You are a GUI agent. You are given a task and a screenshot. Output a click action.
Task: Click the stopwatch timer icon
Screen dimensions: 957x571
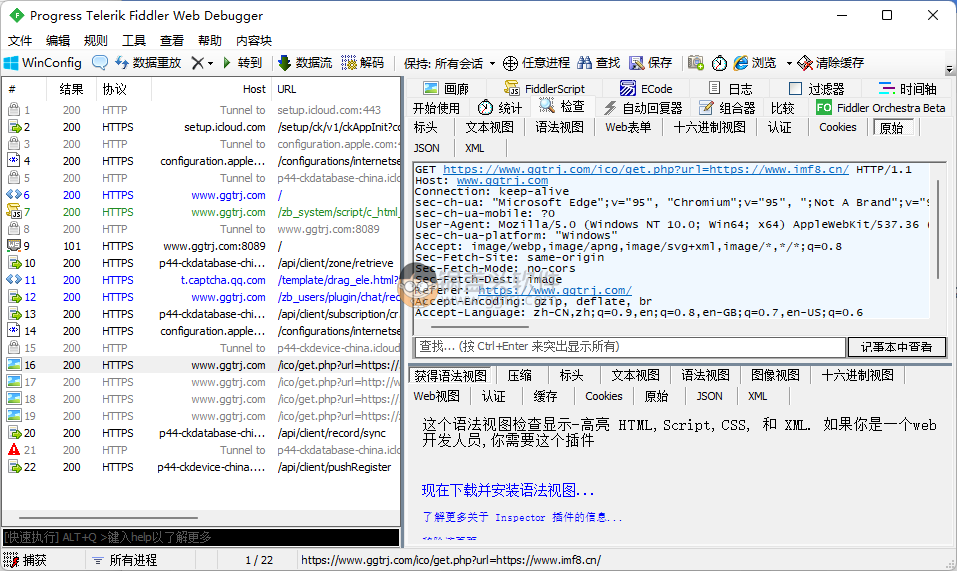click(x=720, y=63)
